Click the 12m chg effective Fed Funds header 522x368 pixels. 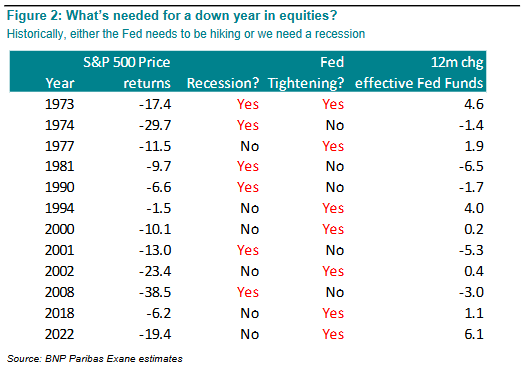[419, 73]
